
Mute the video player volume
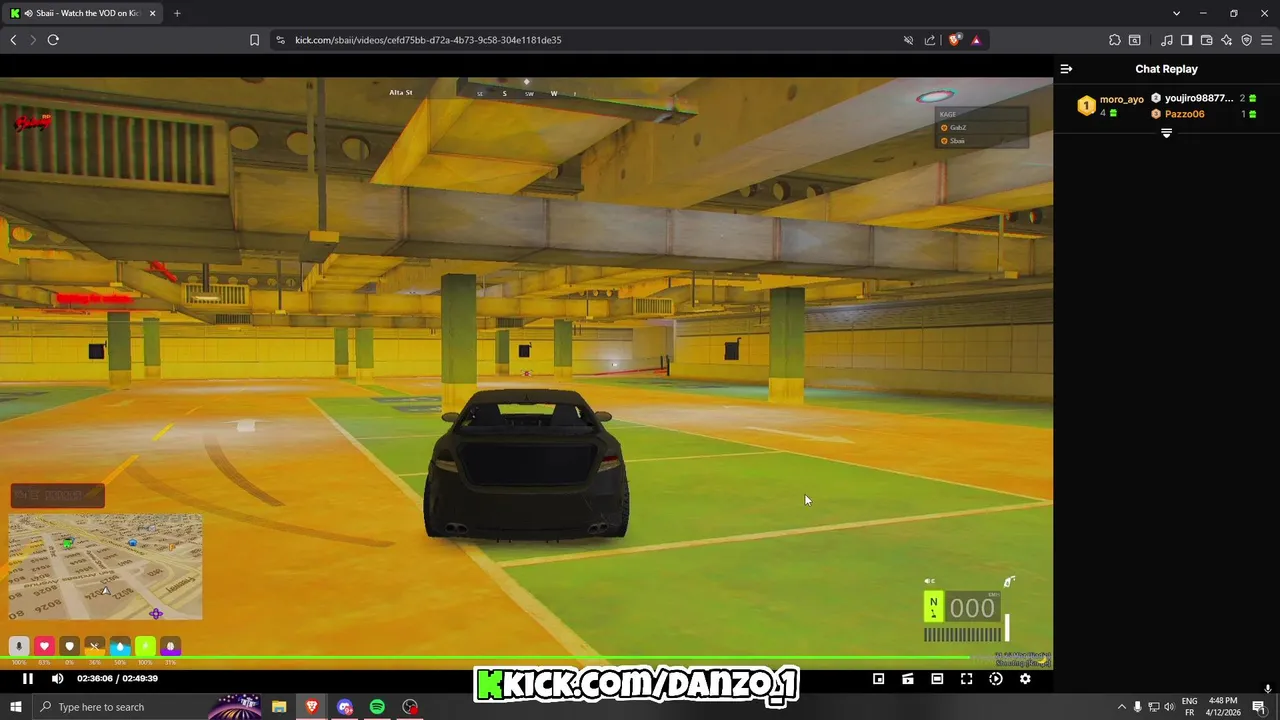coord(57,679)
